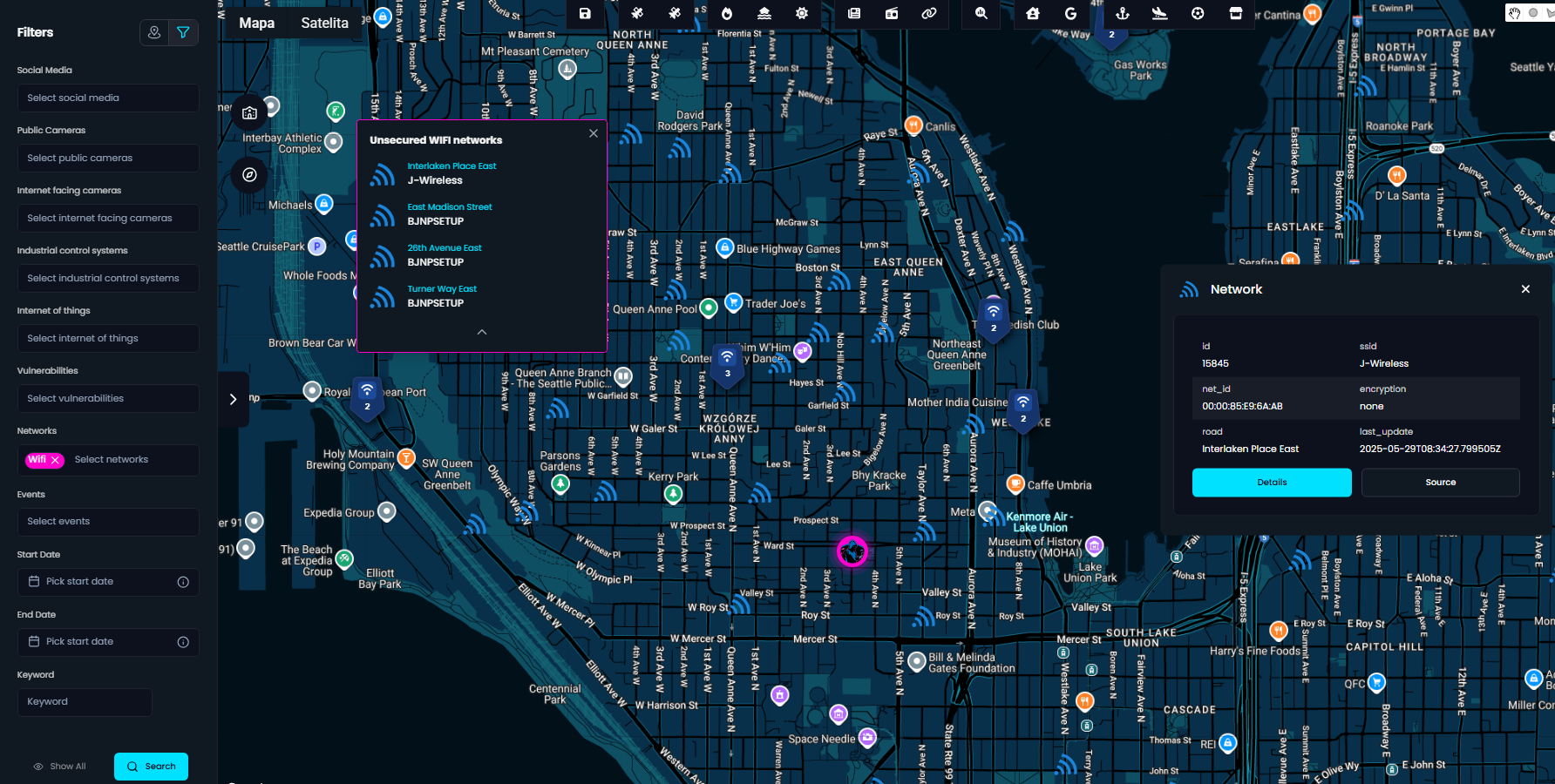Open the Select internet of things dropdown
Image resolution: width=1555 pixels, height=784 pixels.
point(108,338)
